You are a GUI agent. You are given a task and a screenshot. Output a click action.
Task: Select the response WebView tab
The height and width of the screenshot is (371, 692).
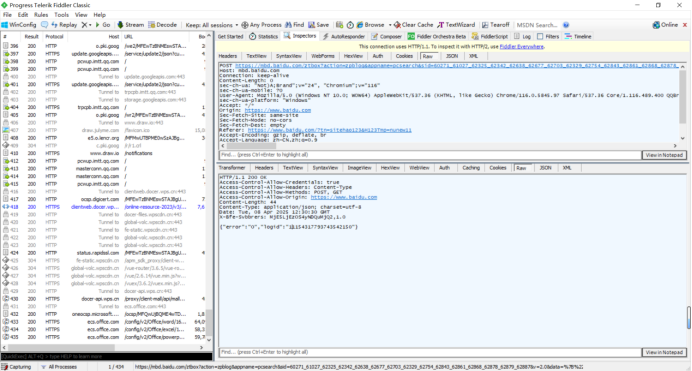tap(419, 168)
